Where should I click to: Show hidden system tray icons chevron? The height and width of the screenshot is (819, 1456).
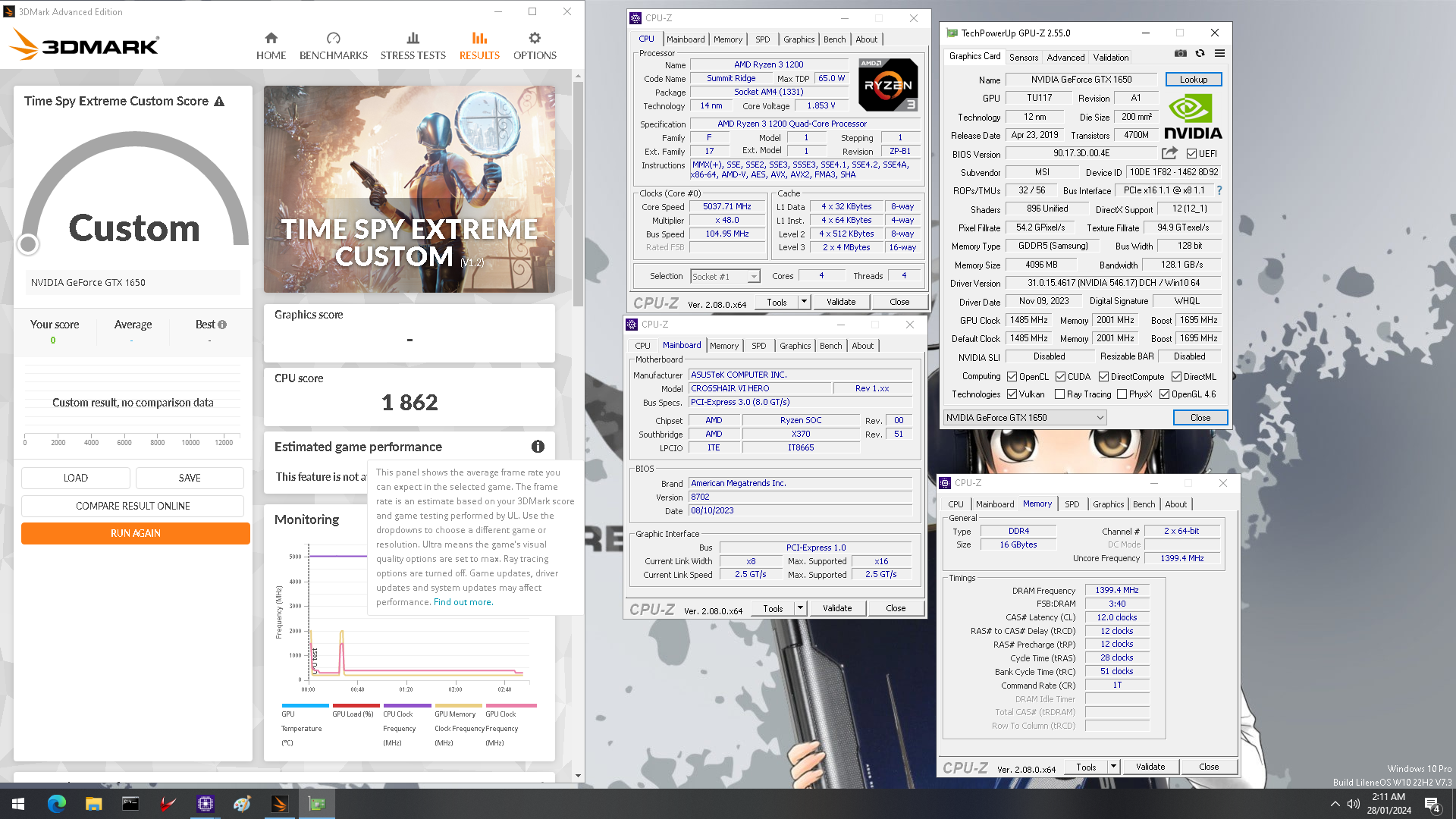click(1335, 804)
